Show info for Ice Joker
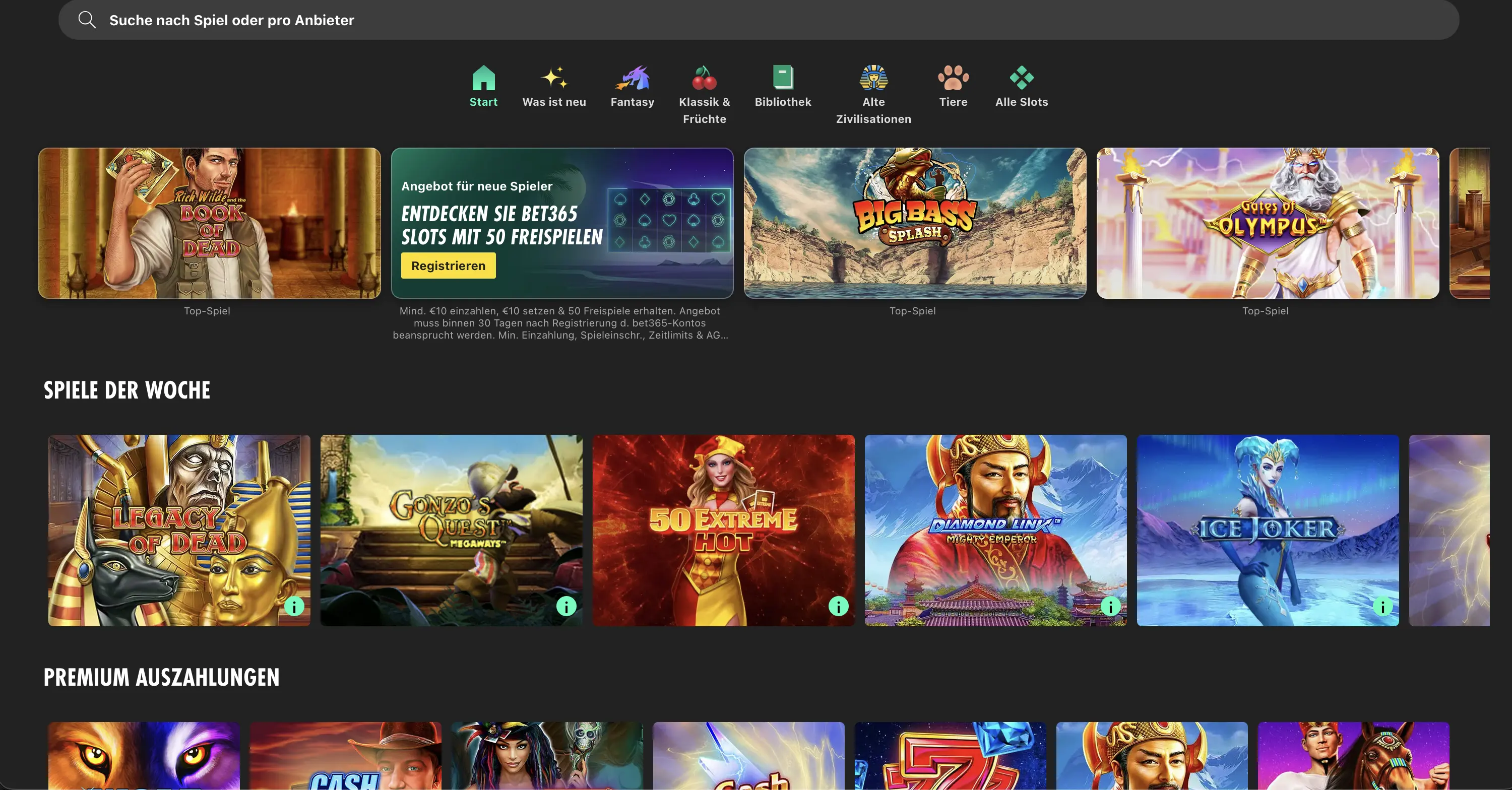This screenshot has width=1512, height=790. tap(1382, 607)
